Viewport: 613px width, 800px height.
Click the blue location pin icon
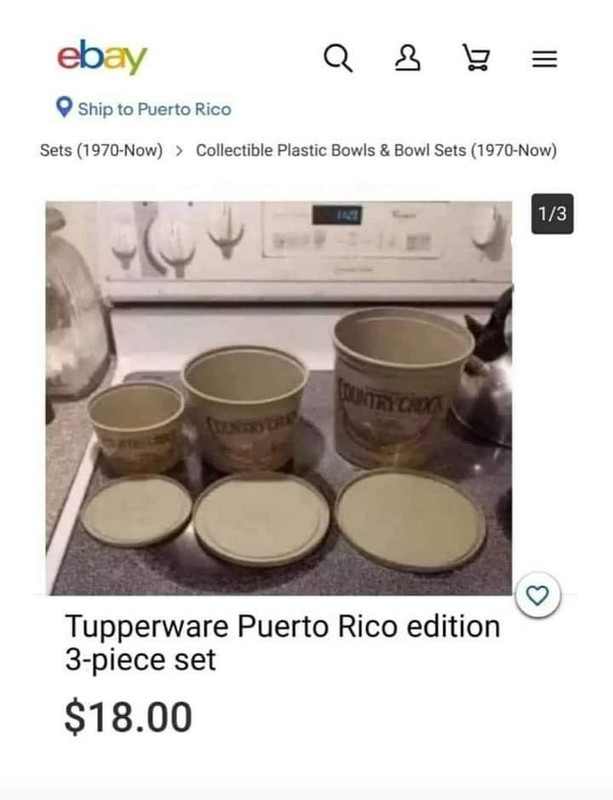pos(64,107)
